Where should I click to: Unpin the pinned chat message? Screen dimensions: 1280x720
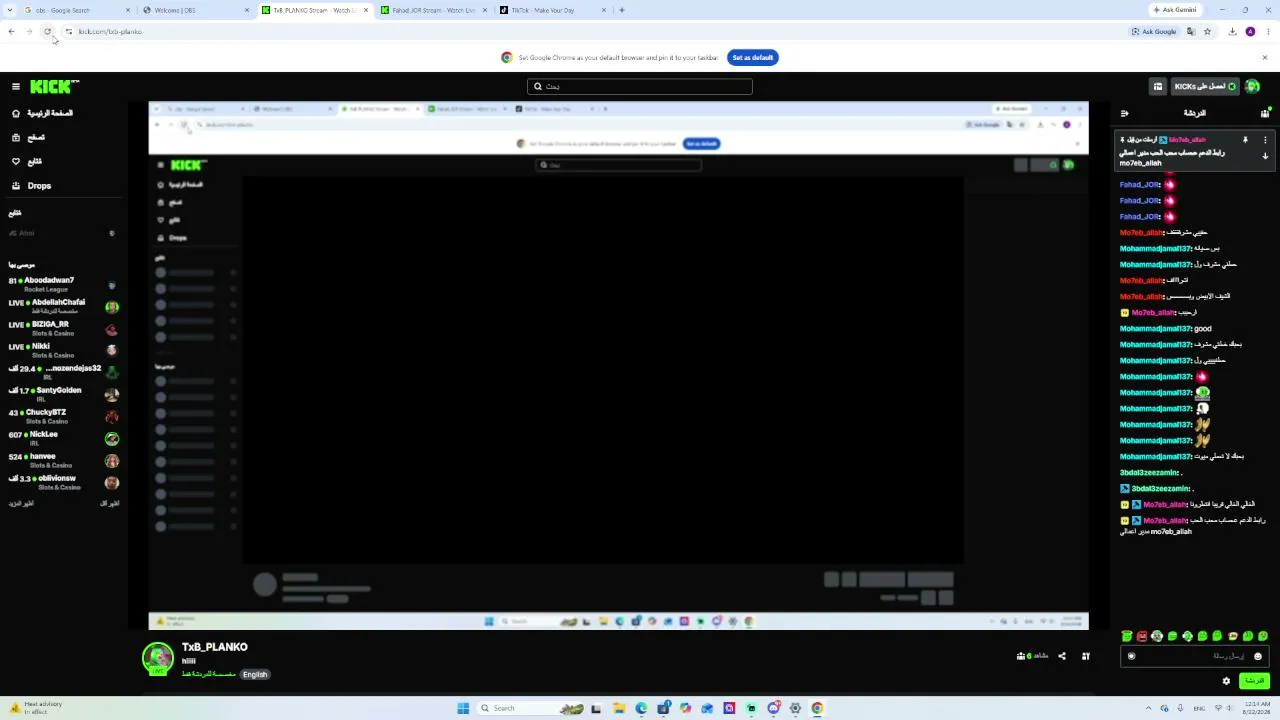pyautogui.click(x=1245, y=140)
